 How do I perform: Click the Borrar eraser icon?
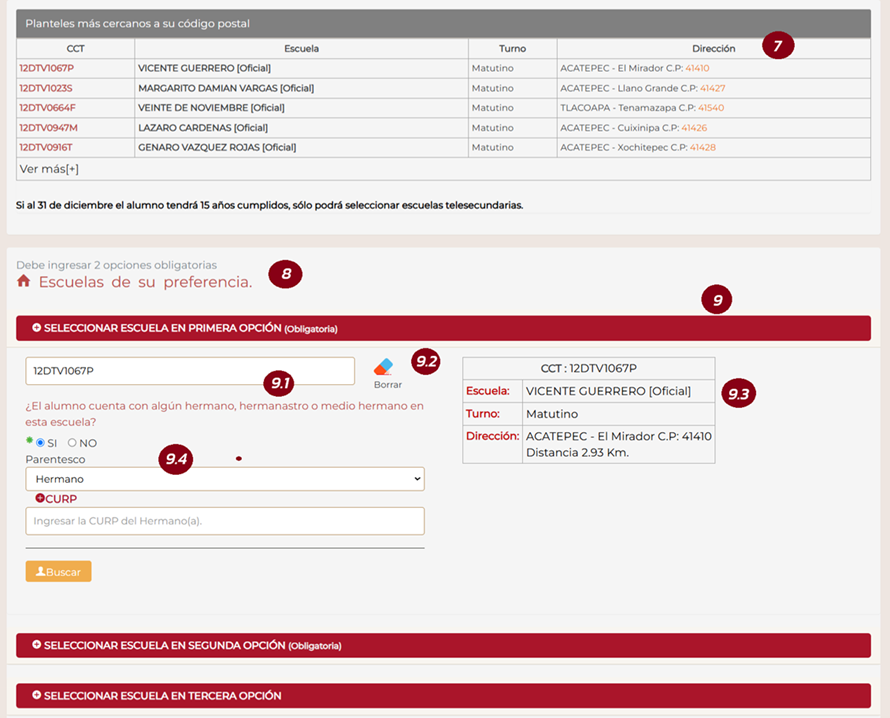tap(384, 367)
